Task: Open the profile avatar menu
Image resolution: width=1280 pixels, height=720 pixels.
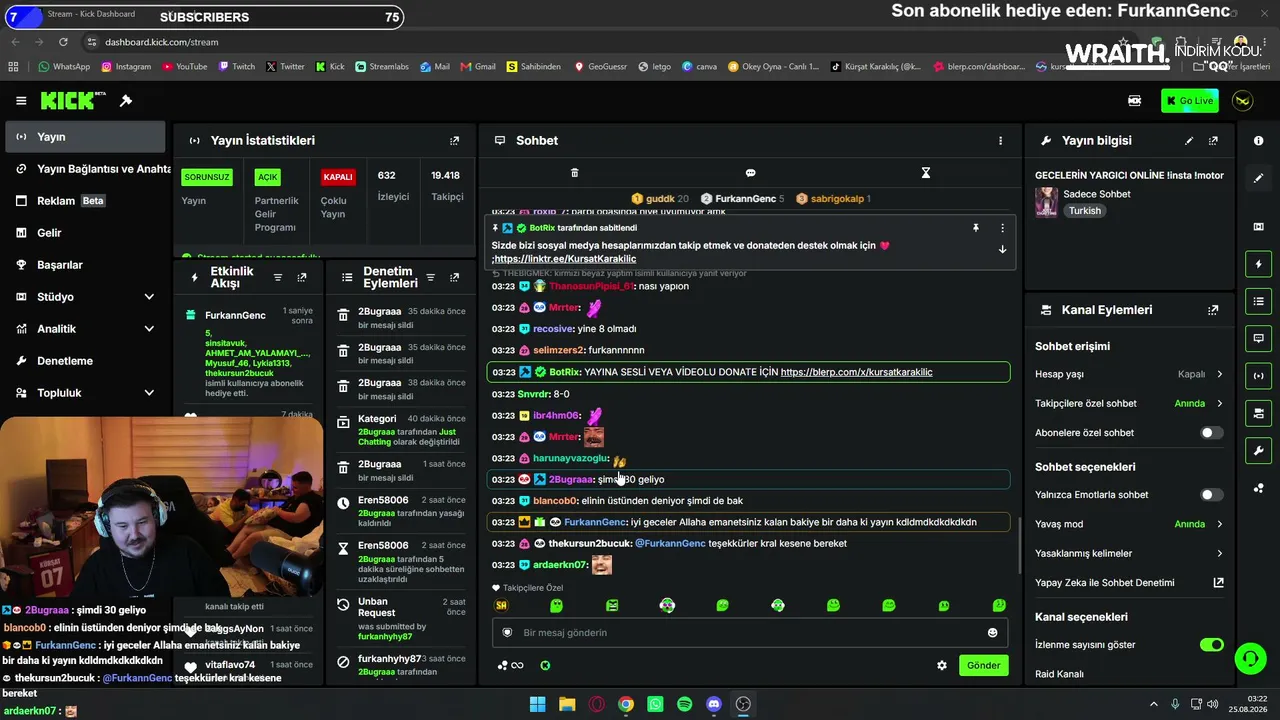Action: (x=1243, y=101)
